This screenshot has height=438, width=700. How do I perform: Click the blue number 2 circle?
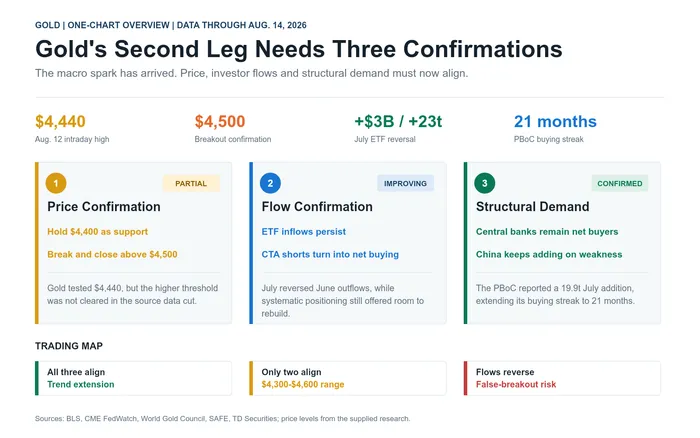coord(270,183)
